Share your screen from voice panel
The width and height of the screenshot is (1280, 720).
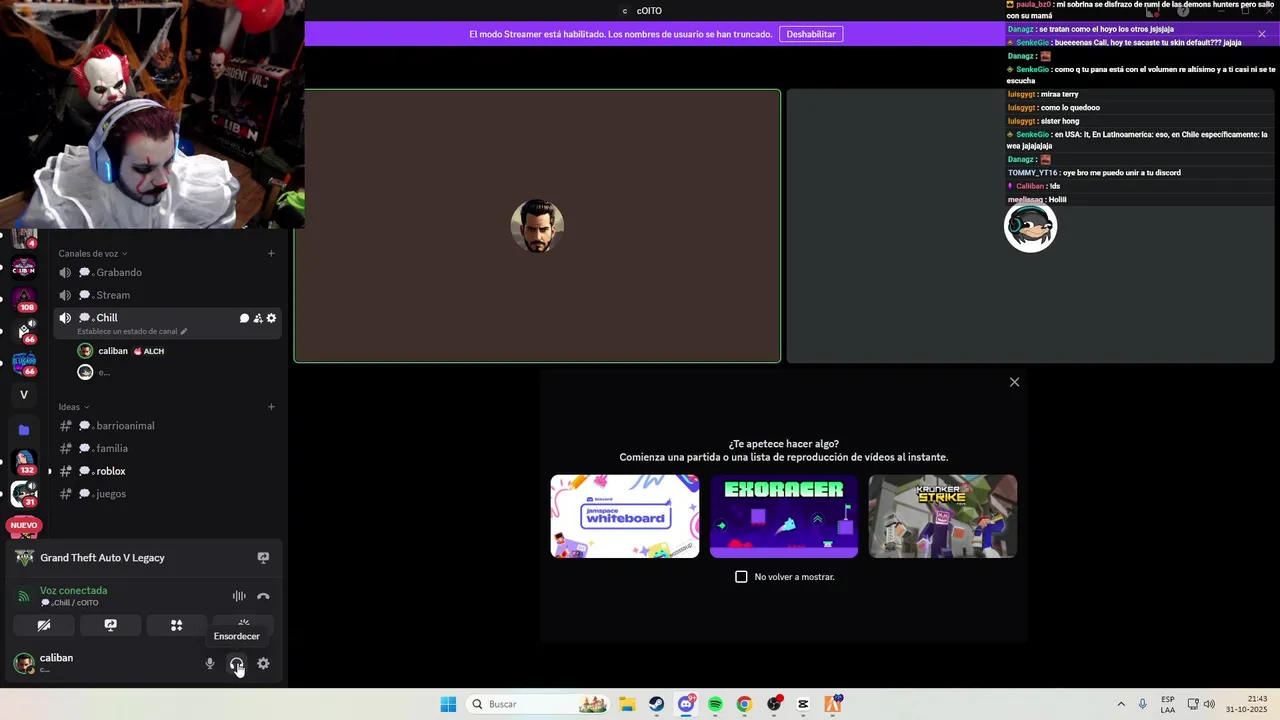click(110, 625)
